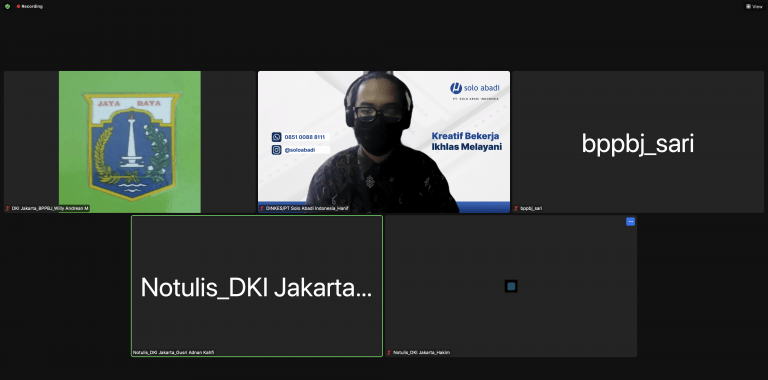Viewport: 768px width, 380px height.
Task: Select the active speaker Notulis_DKI Jakarta tile
Action: click(x=257, y=286)
